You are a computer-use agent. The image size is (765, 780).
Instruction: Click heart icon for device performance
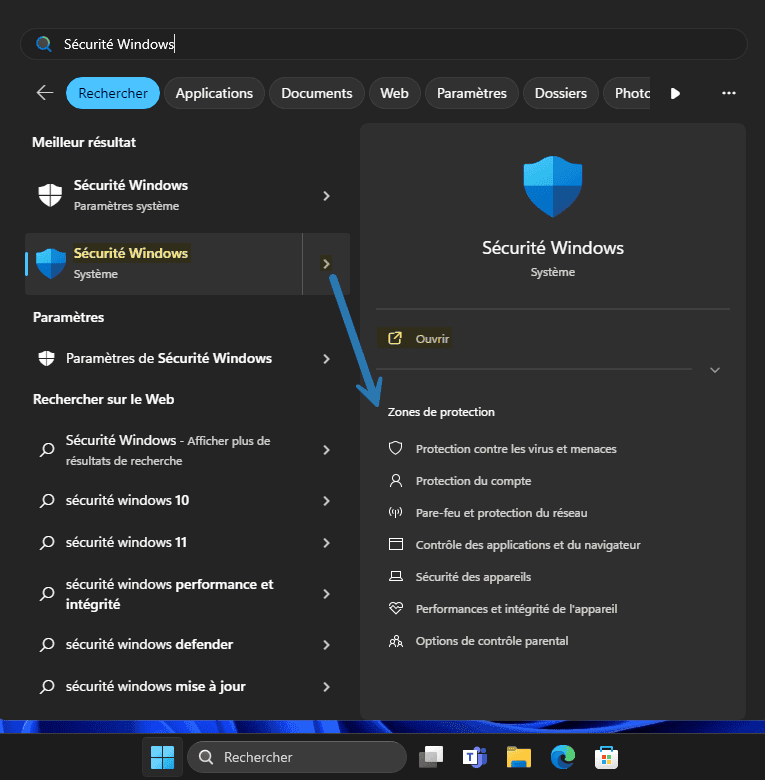point(395,608)
